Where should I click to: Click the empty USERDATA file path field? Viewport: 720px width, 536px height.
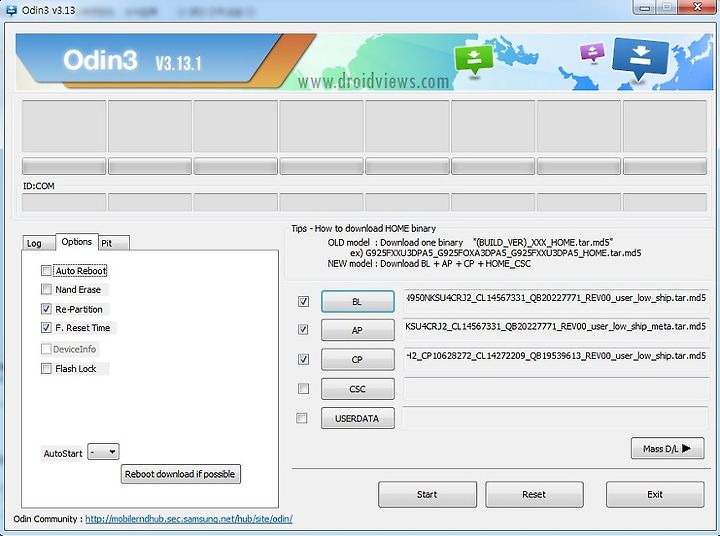coord(555,418)
